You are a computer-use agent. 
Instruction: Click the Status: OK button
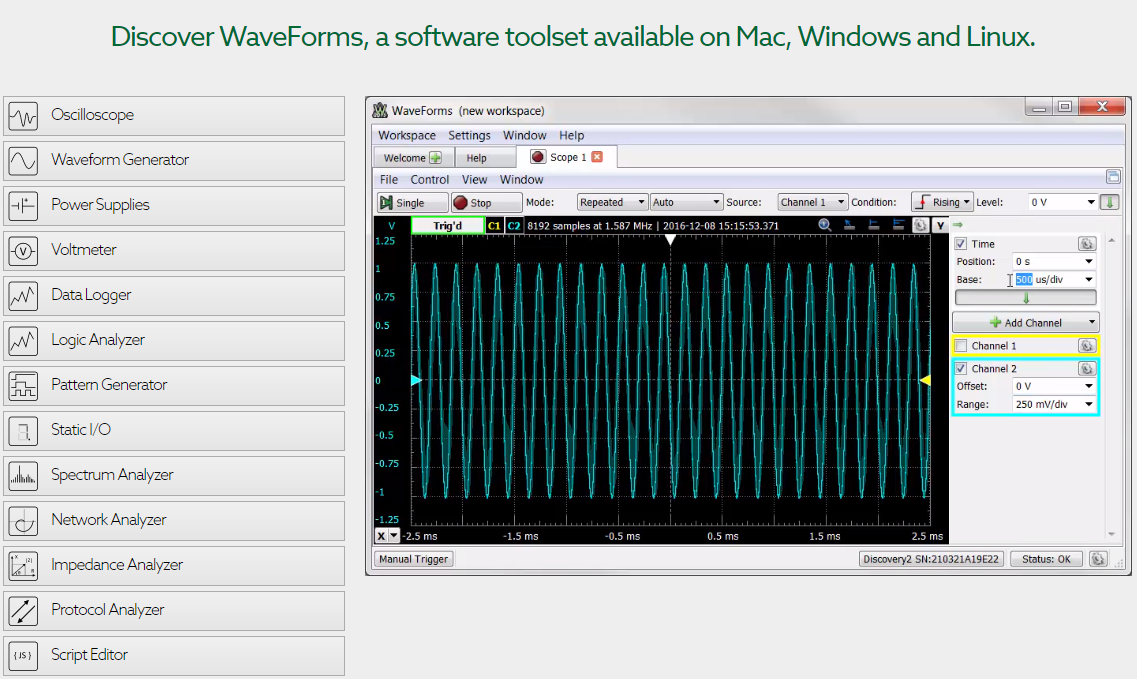[1046, 559]
